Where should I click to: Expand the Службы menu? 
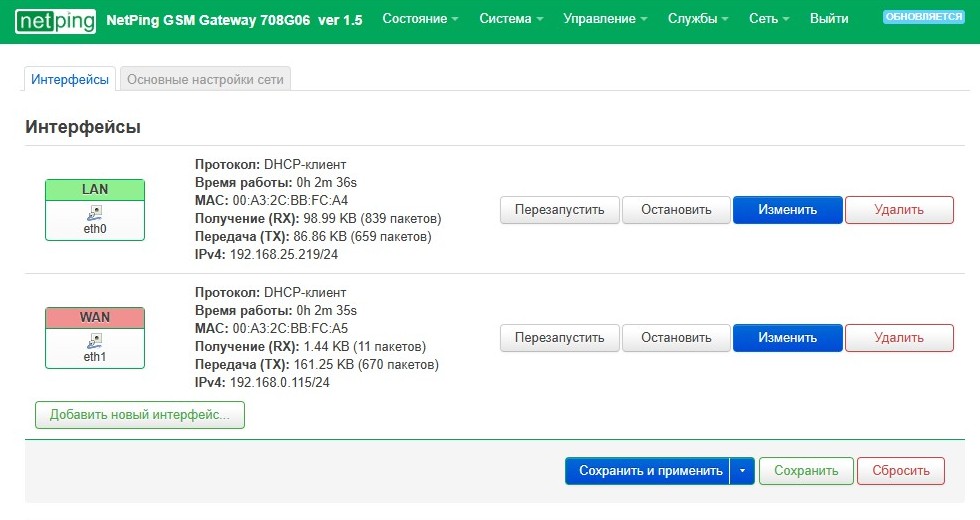[x=698, y=19]
